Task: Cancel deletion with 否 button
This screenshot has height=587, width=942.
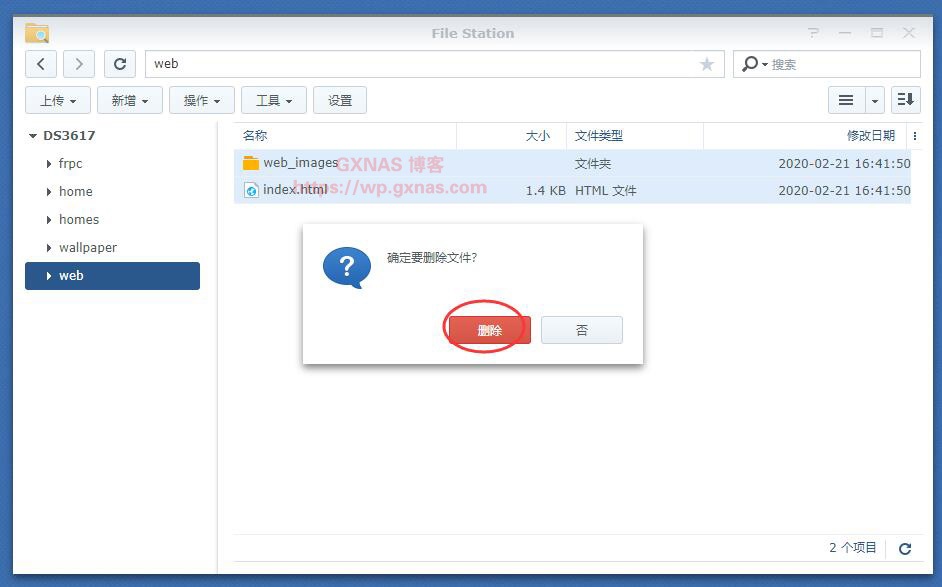Action: point(582,330)
